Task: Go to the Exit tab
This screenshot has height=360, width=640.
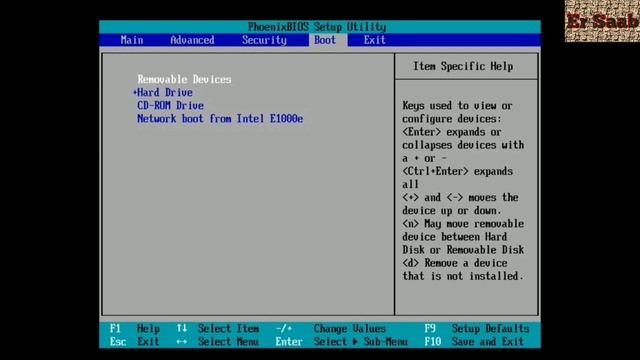Action: [375, 40]
